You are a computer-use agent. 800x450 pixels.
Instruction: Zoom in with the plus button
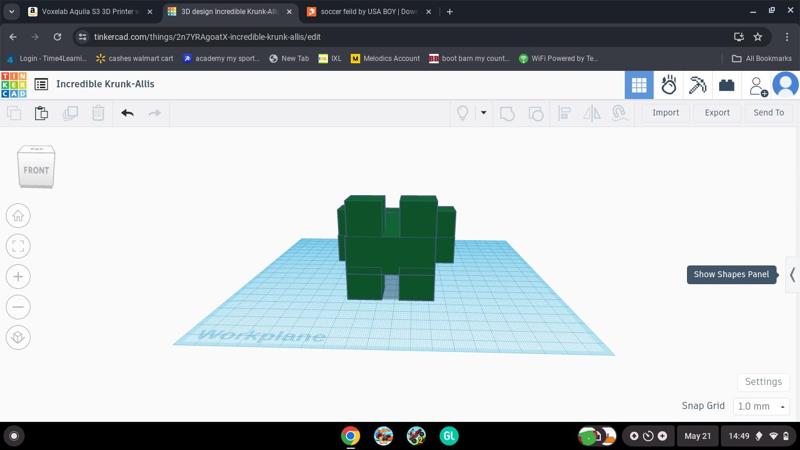[18, 277]
